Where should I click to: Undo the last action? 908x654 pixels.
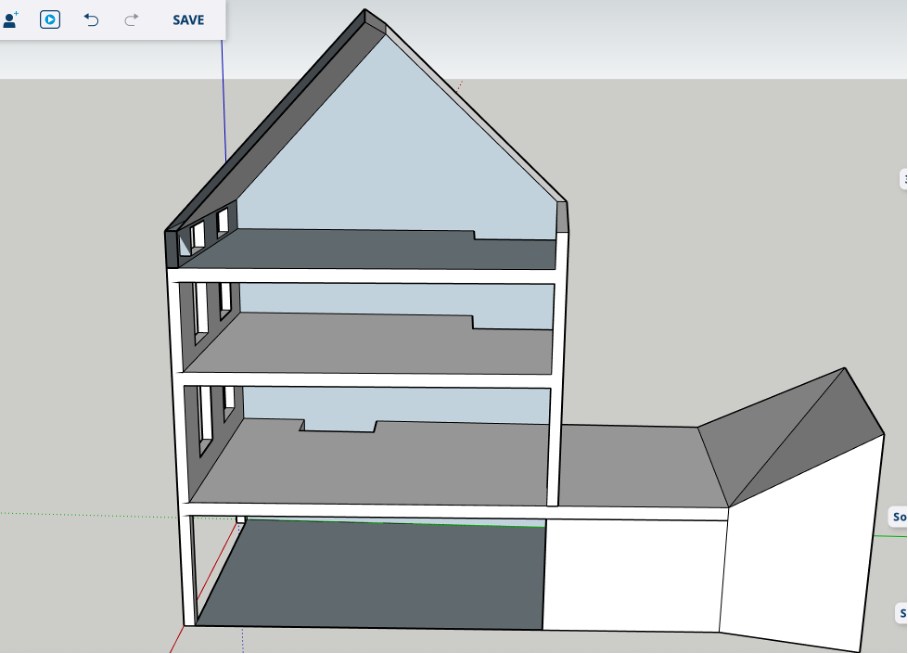91,19
